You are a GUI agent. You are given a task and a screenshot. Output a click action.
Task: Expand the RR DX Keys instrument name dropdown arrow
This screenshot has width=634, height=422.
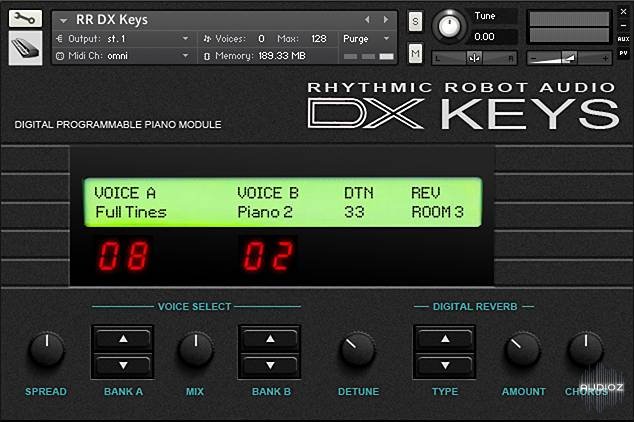pyautogui.click(x=63, y=20)
